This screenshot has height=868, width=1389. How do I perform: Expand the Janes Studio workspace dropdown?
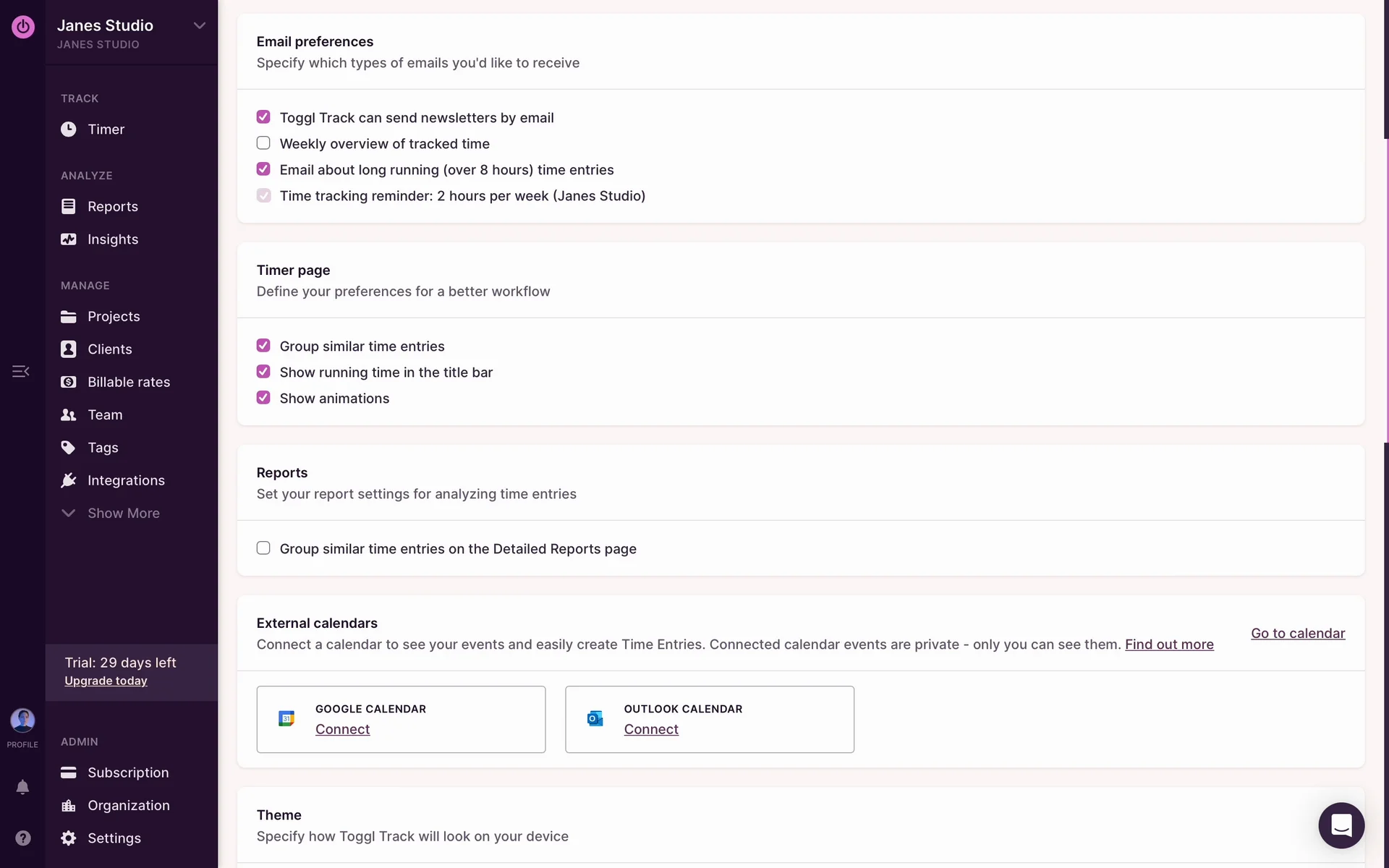pos(199,26)
